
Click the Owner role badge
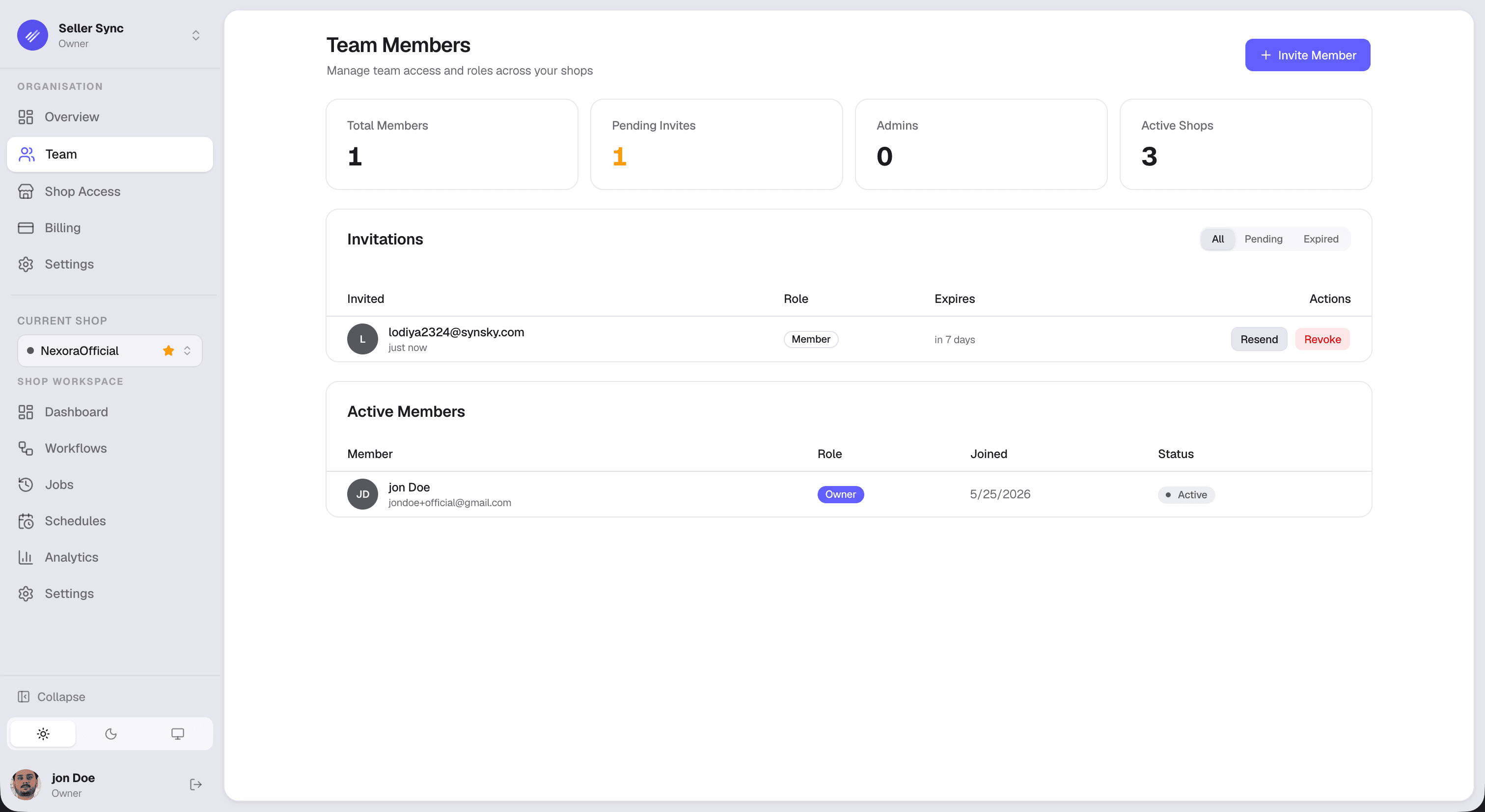point(841,494)
